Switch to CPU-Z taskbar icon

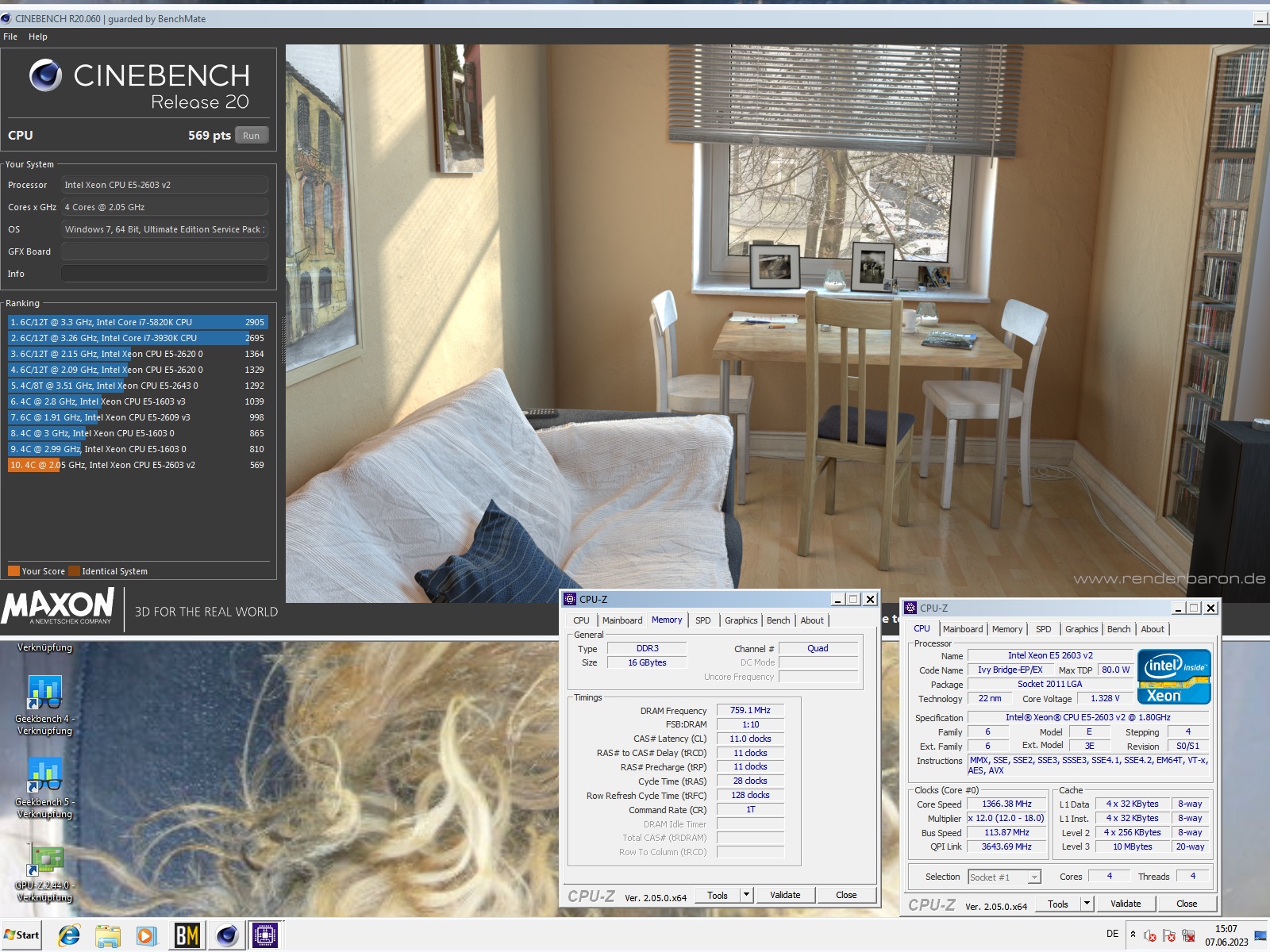pos(265,936)
